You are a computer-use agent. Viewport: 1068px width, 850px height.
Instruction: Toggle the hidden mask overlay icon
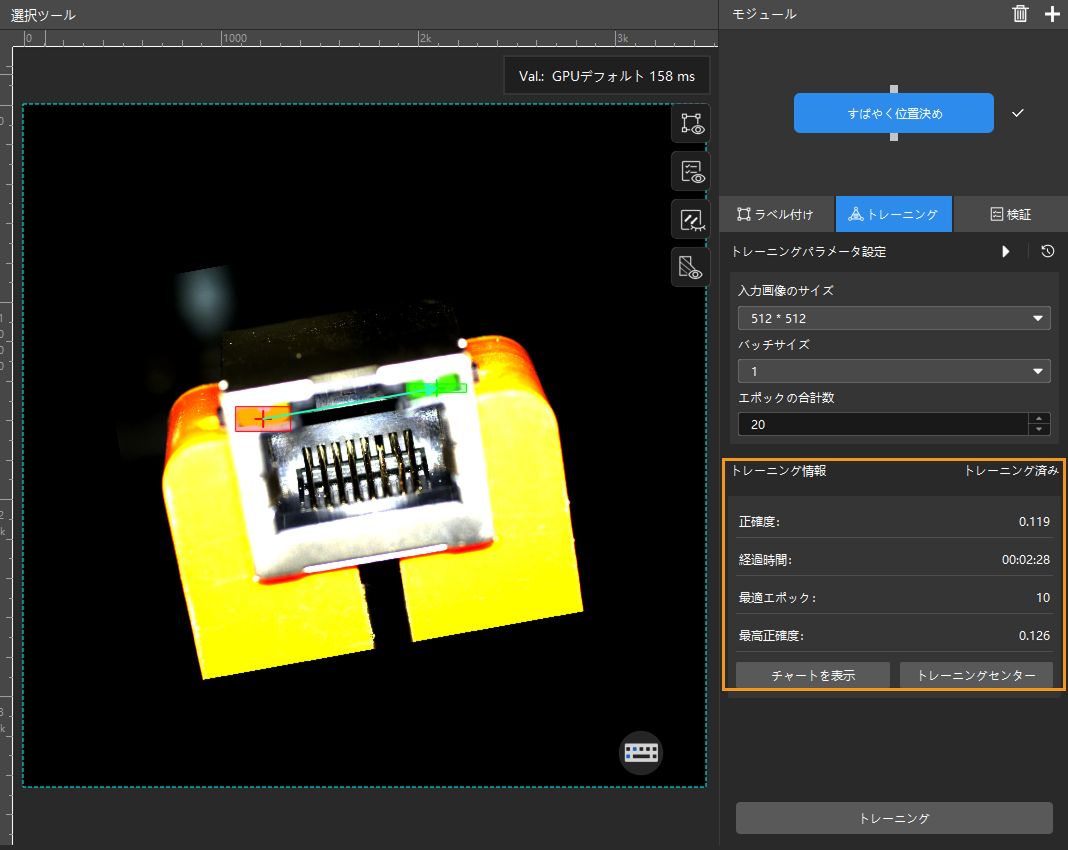691,219
